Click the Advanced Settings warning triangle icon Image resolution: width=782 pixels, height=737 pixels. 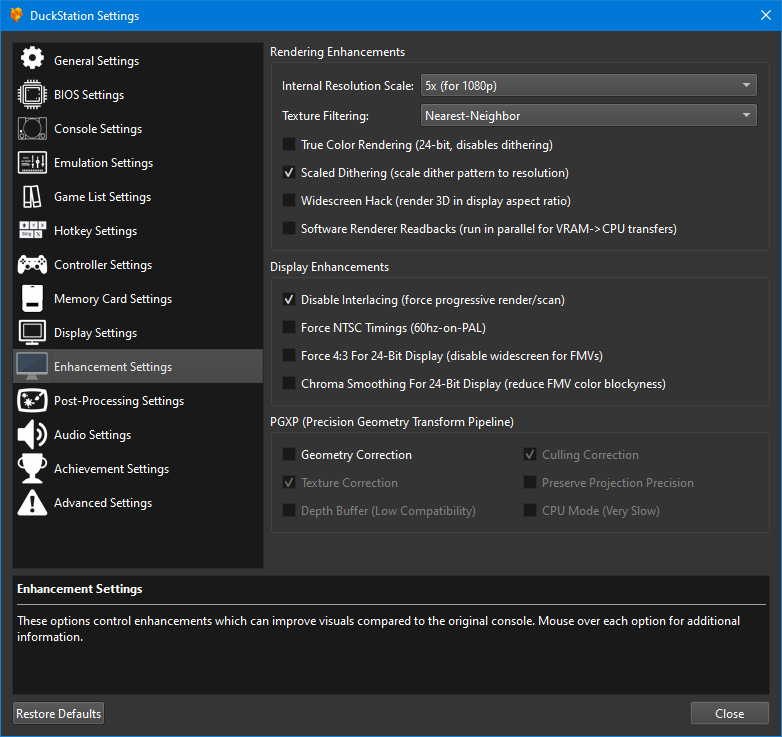[32, 502]
